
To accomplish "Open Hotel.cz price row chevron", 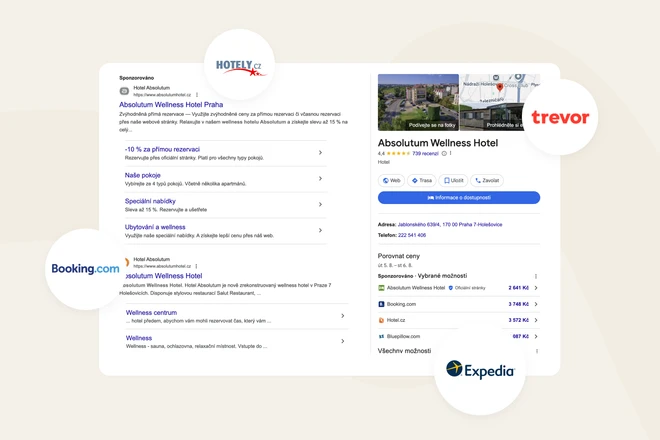I will pyautogui.click(x=536, y=320).
